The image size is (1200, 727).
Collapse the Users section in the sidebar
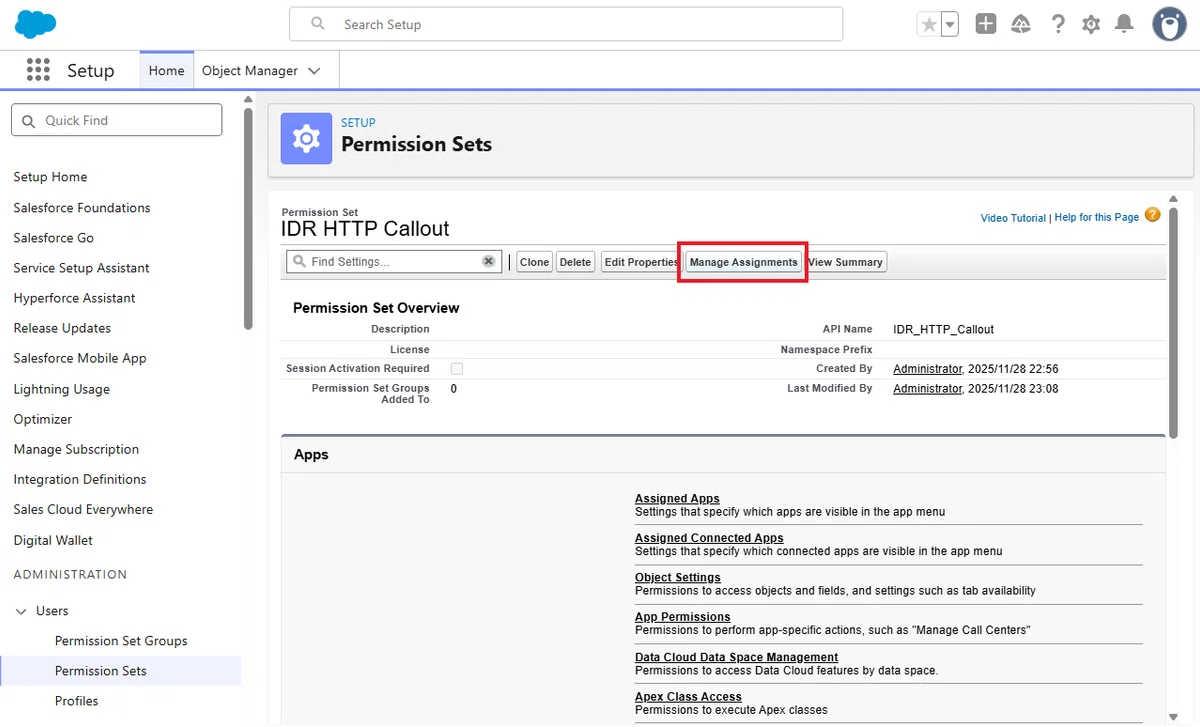click(22, 611)
